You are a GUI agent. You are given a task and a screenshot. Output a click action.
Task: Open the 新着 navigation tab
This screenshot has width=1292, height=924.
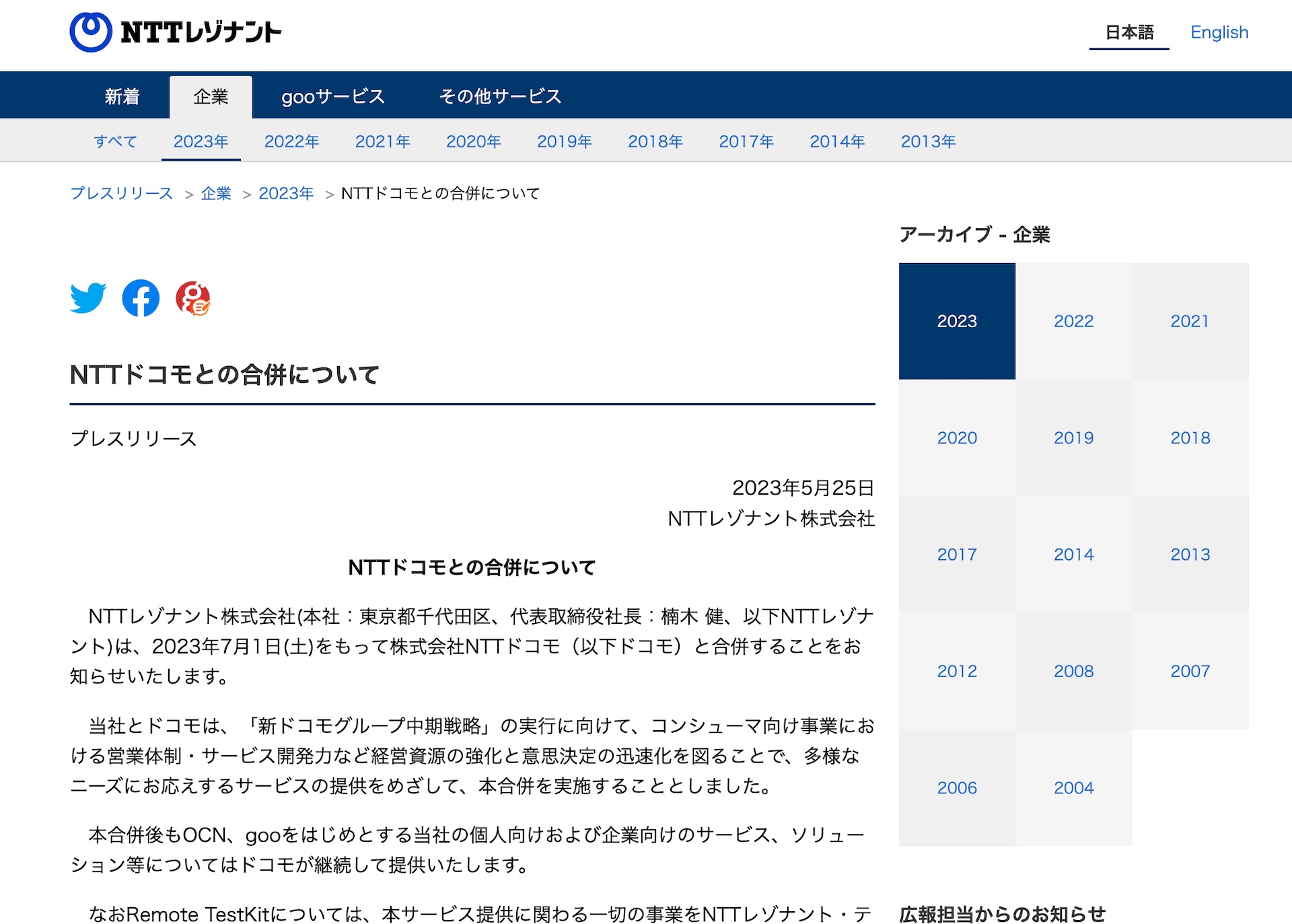[x=122, y=96]
